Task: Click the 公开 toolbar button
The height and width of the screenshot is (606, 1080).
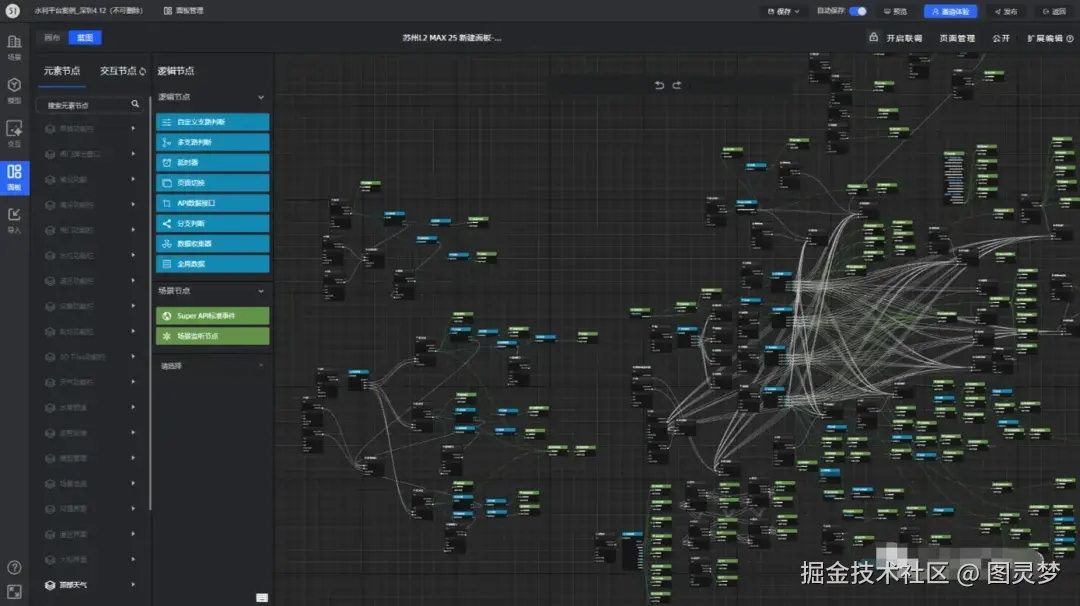Action: (x=1001, y=39)
